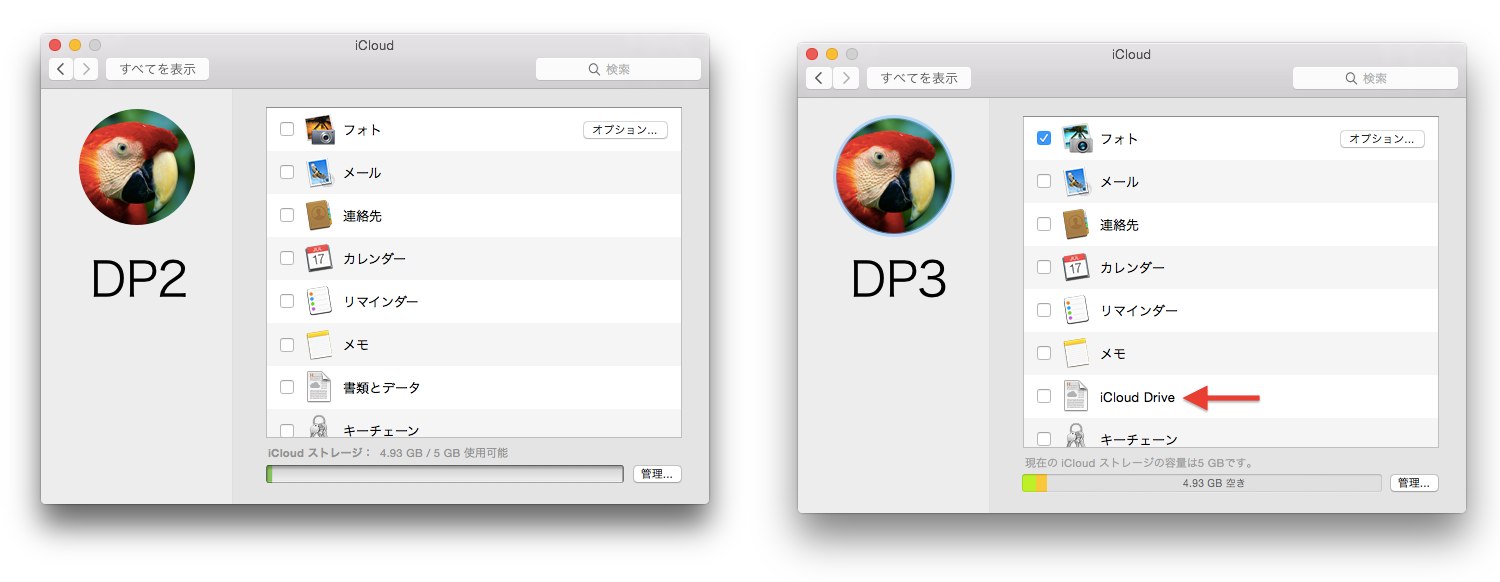The height and width of the screenshot is (582, 1500).
Task: Click the 4.93 GB 空き storage bar in DP3
Action: [x=1202, y=483]
